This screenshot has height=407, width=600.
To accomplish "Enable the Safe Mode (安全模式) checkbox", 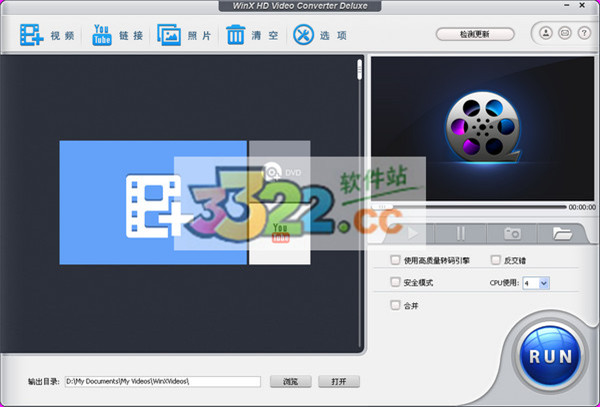I will tap(395, 282).
